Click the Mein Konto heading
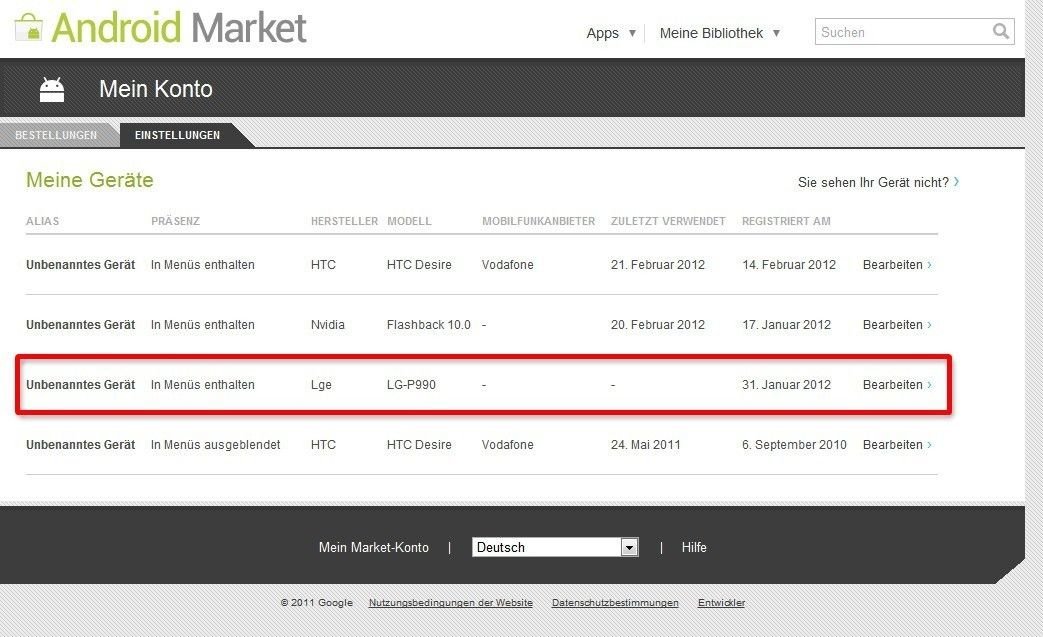1043x637 pixels. [x=156, y=89]
